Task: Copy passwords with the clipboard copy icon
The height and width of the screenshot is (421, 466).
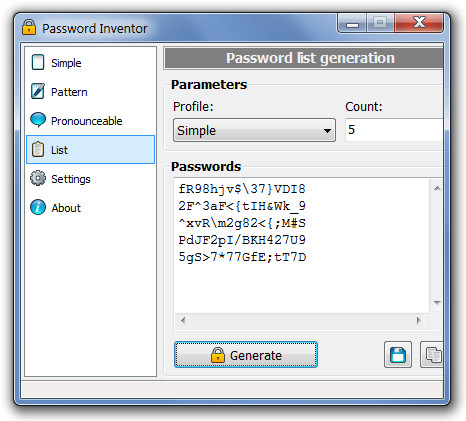Action: (432, 355)
